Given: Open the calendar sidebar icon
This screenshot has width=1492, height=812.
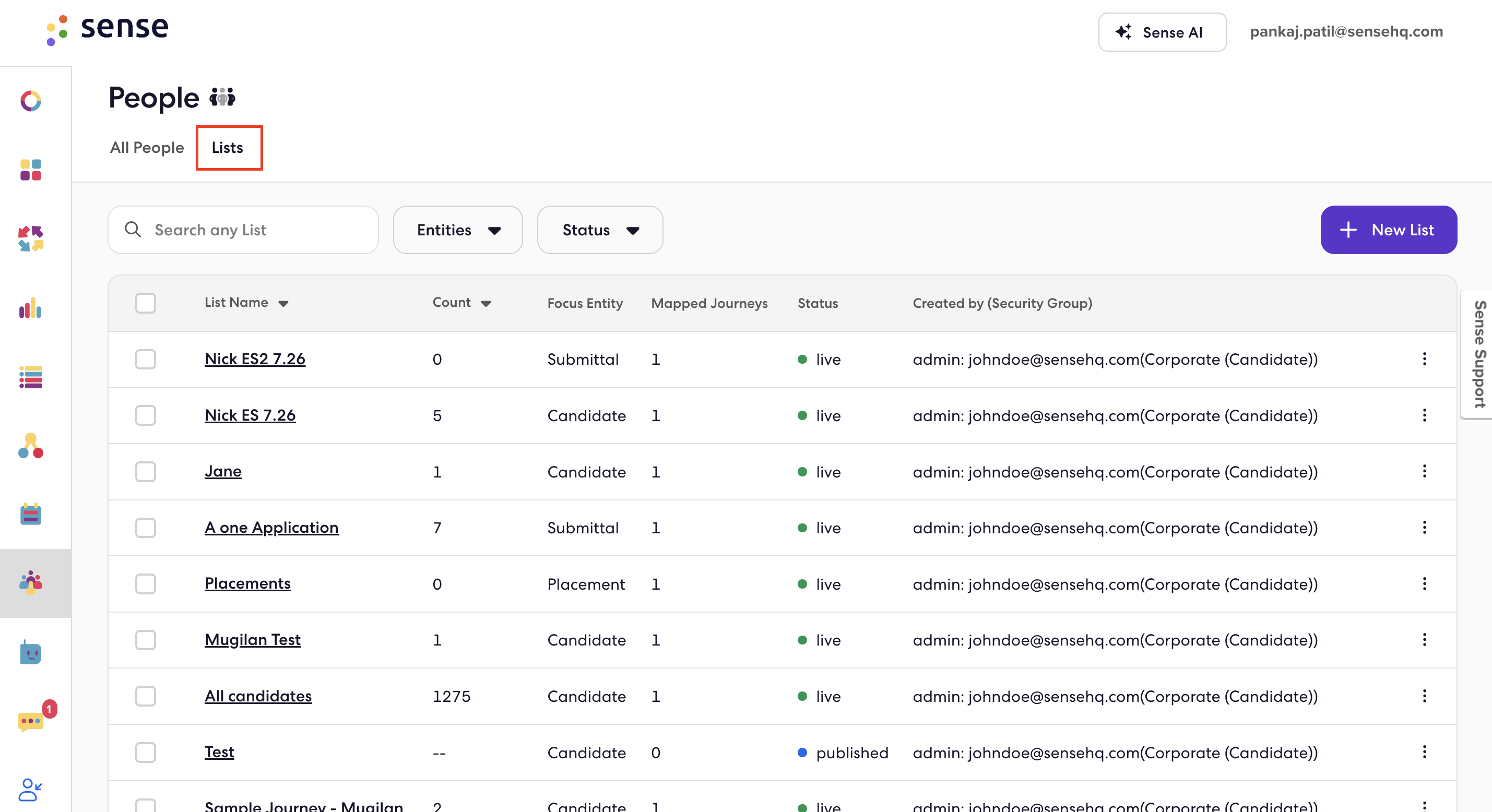Looking at the screenshot, I should [x=31, y=515].
